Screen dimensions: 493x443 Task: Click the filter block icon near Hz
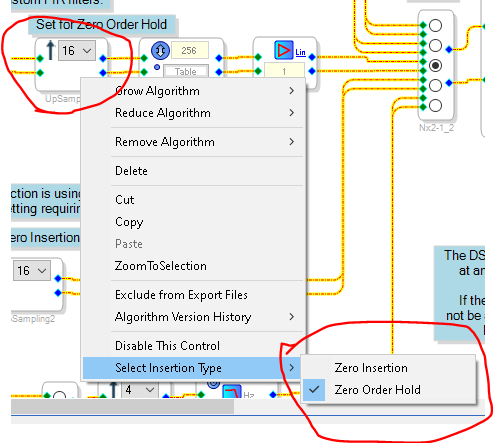pos(232,392)
